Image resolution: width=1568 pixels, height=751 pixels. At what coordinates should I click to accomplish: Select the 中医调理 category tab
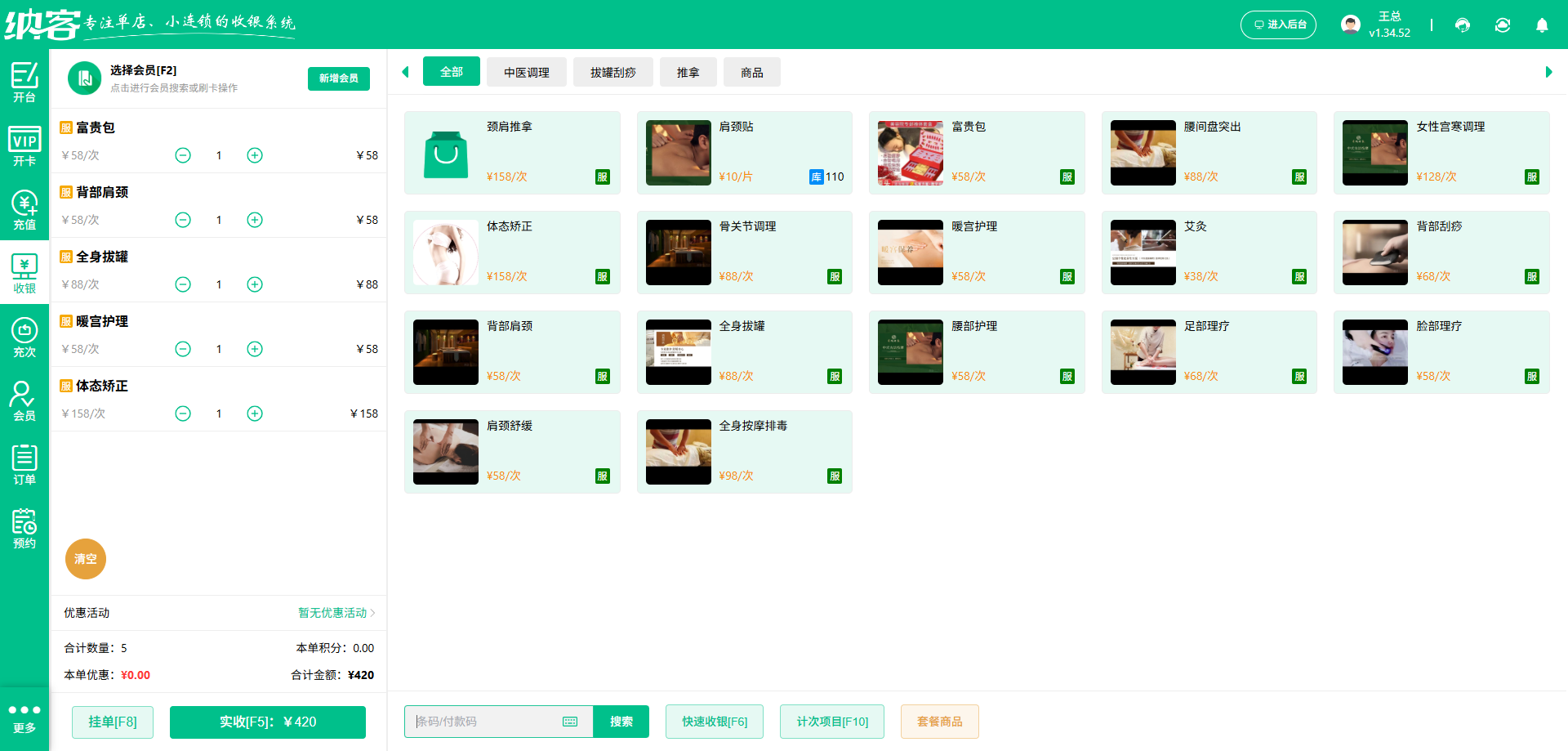click(x=527, y=72)
